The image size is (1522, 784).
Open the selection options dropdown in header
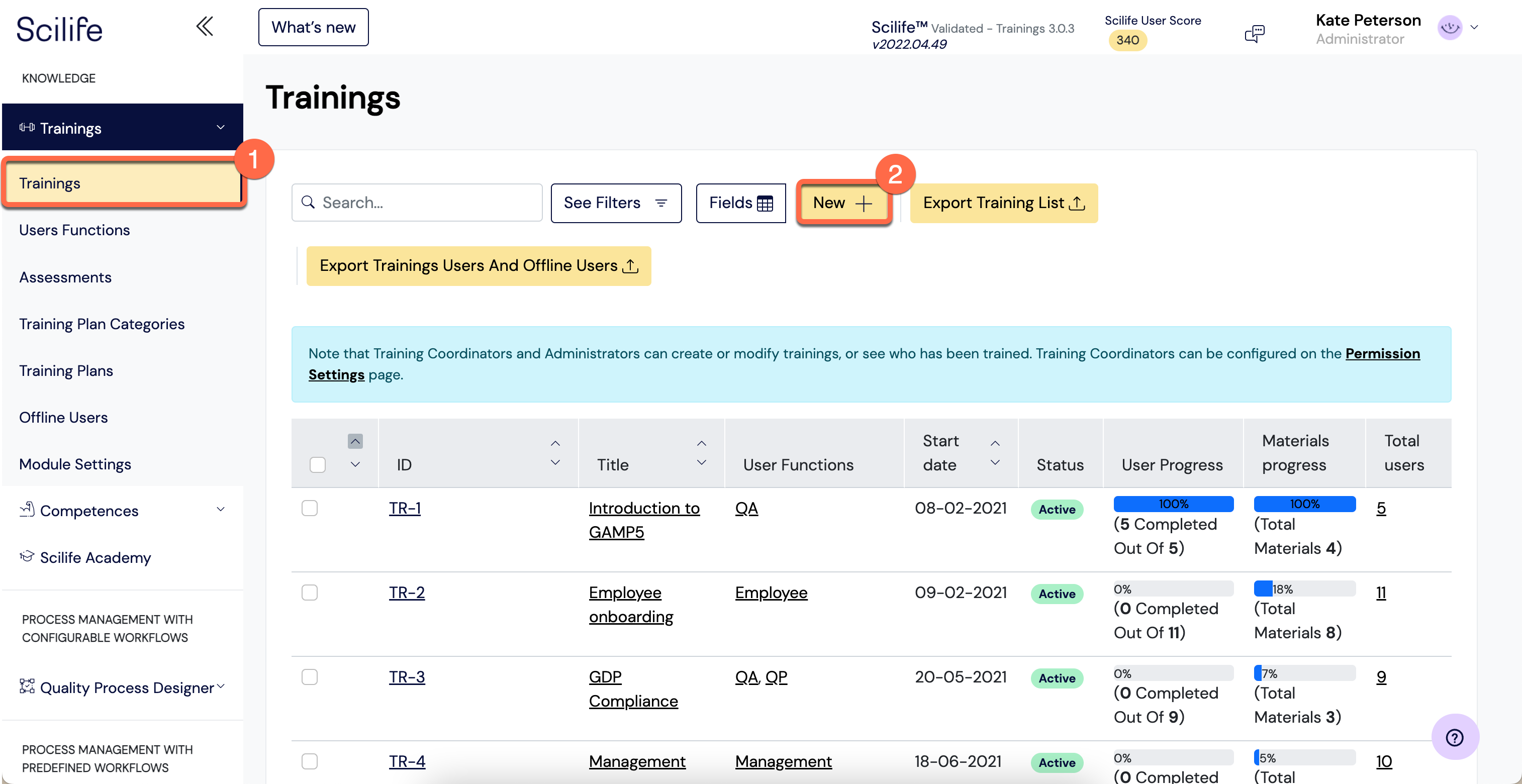355,464
